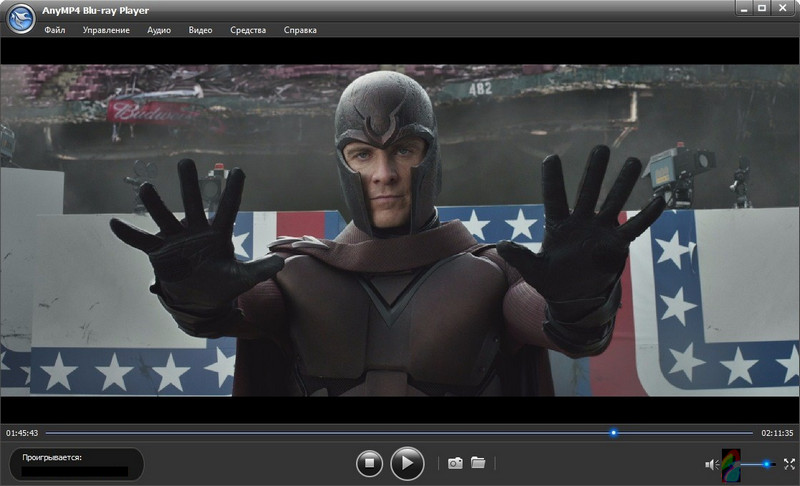Open the Справка help menu
The image size is (800, 486).
tap(300, 30)
